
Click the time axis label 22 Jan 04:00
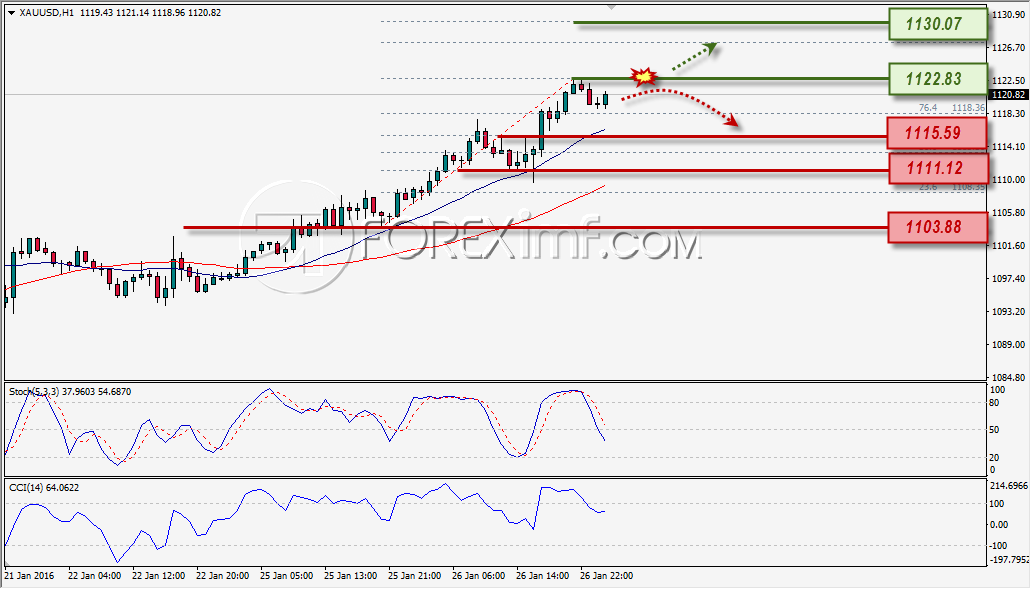pyautogui.click(x=94, y=576)
